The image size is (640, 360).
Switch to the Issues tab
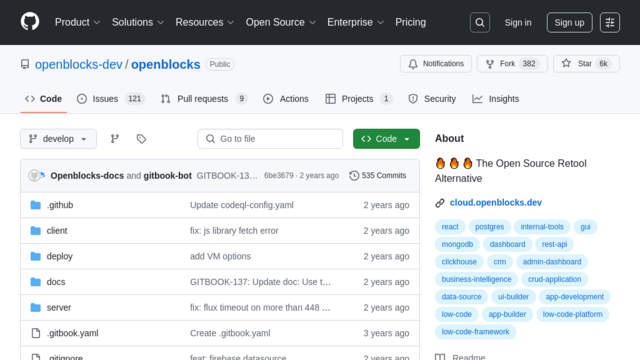pyautogui.click(x=111, y=99)
